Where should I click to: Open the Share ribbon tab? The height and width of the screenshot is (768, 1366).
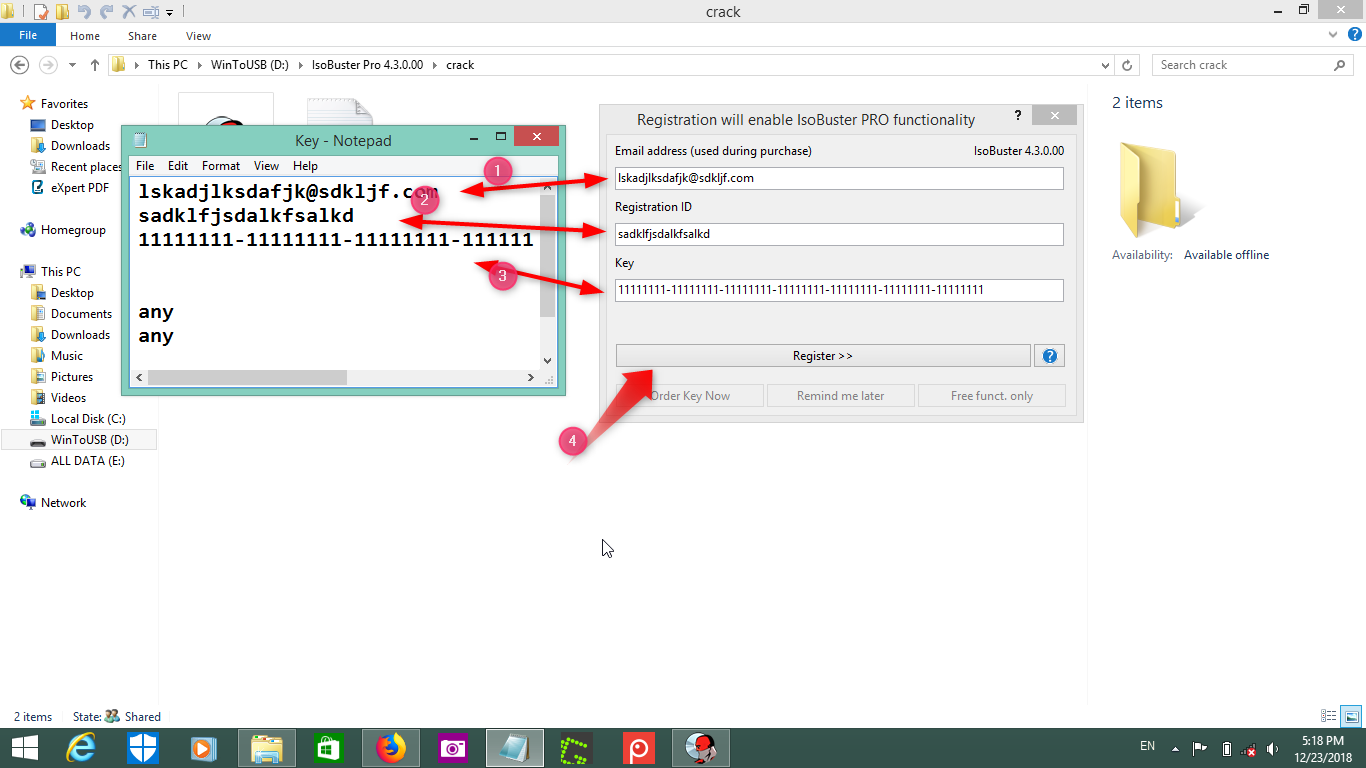142,36
